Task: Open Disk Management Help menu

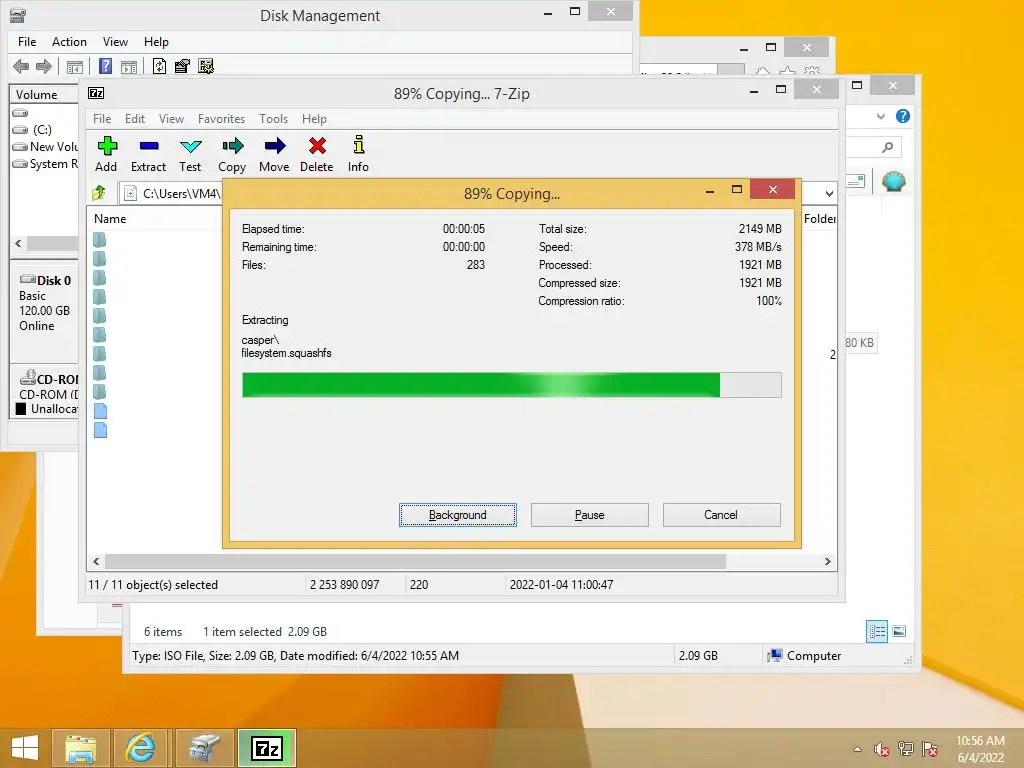Action: coord(156,42)
